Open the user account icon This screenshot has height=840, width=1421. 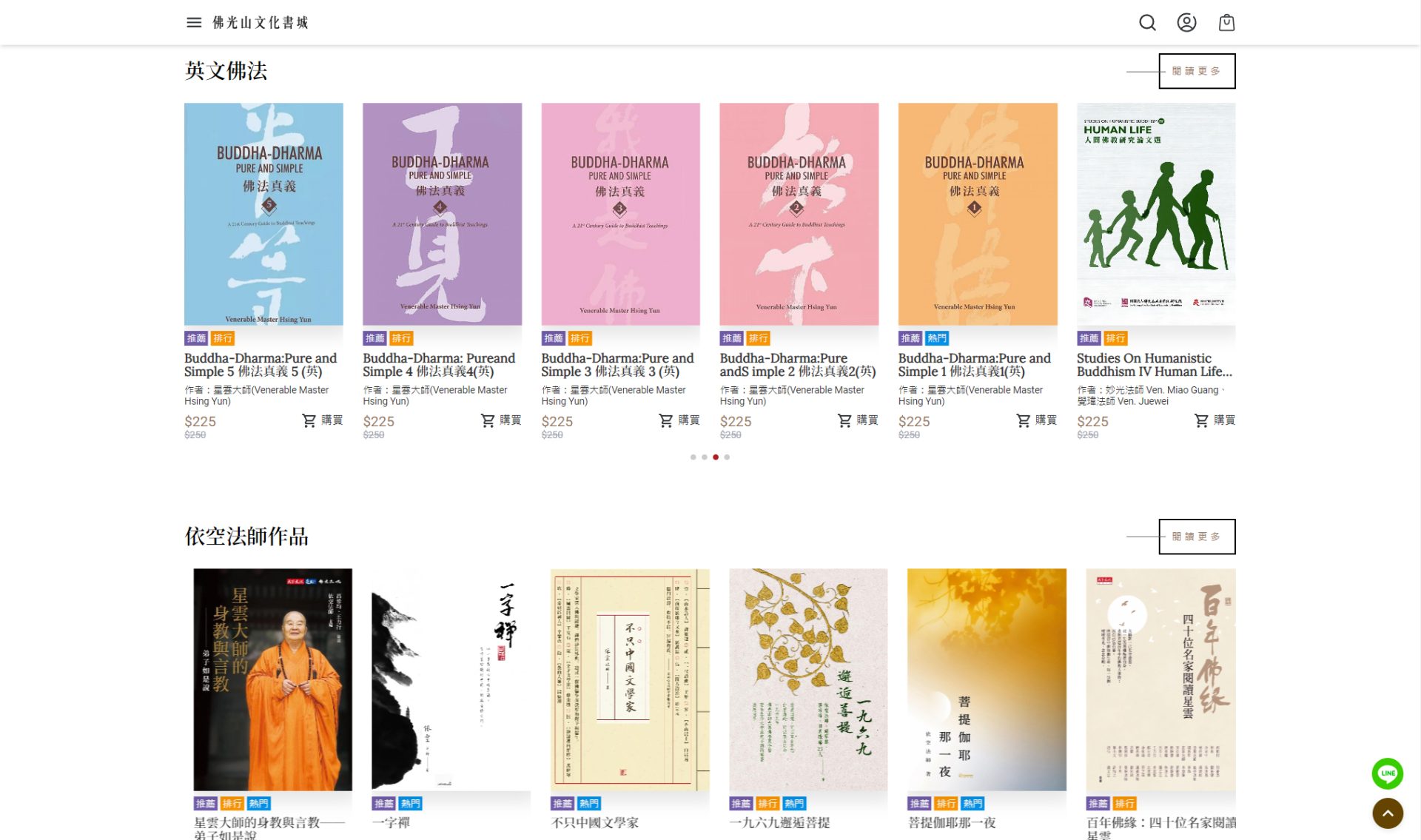pos(1186,22)
